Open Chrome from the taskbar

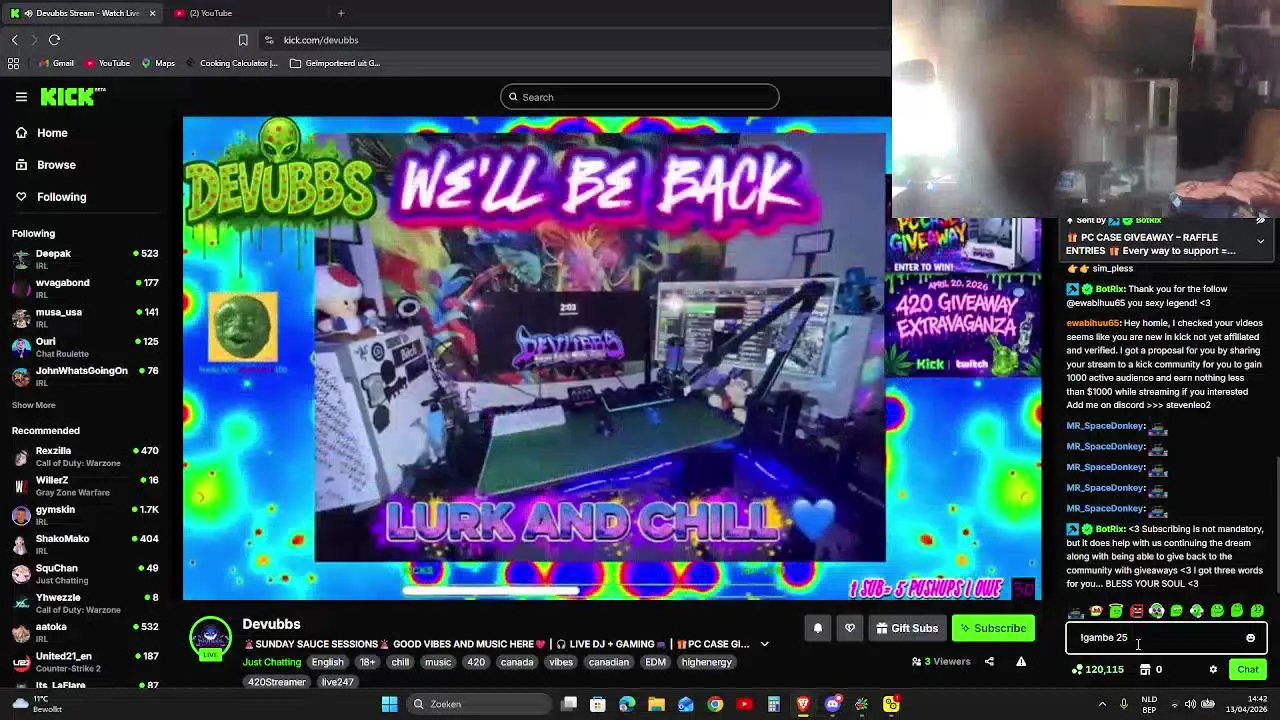click(715, 704)
